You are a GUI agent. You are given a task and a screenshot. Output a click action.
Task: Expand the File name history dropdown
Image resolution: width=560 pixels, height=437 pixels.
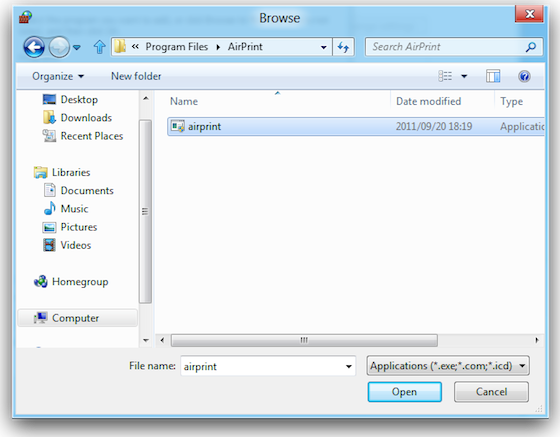(x=349, y=366)
